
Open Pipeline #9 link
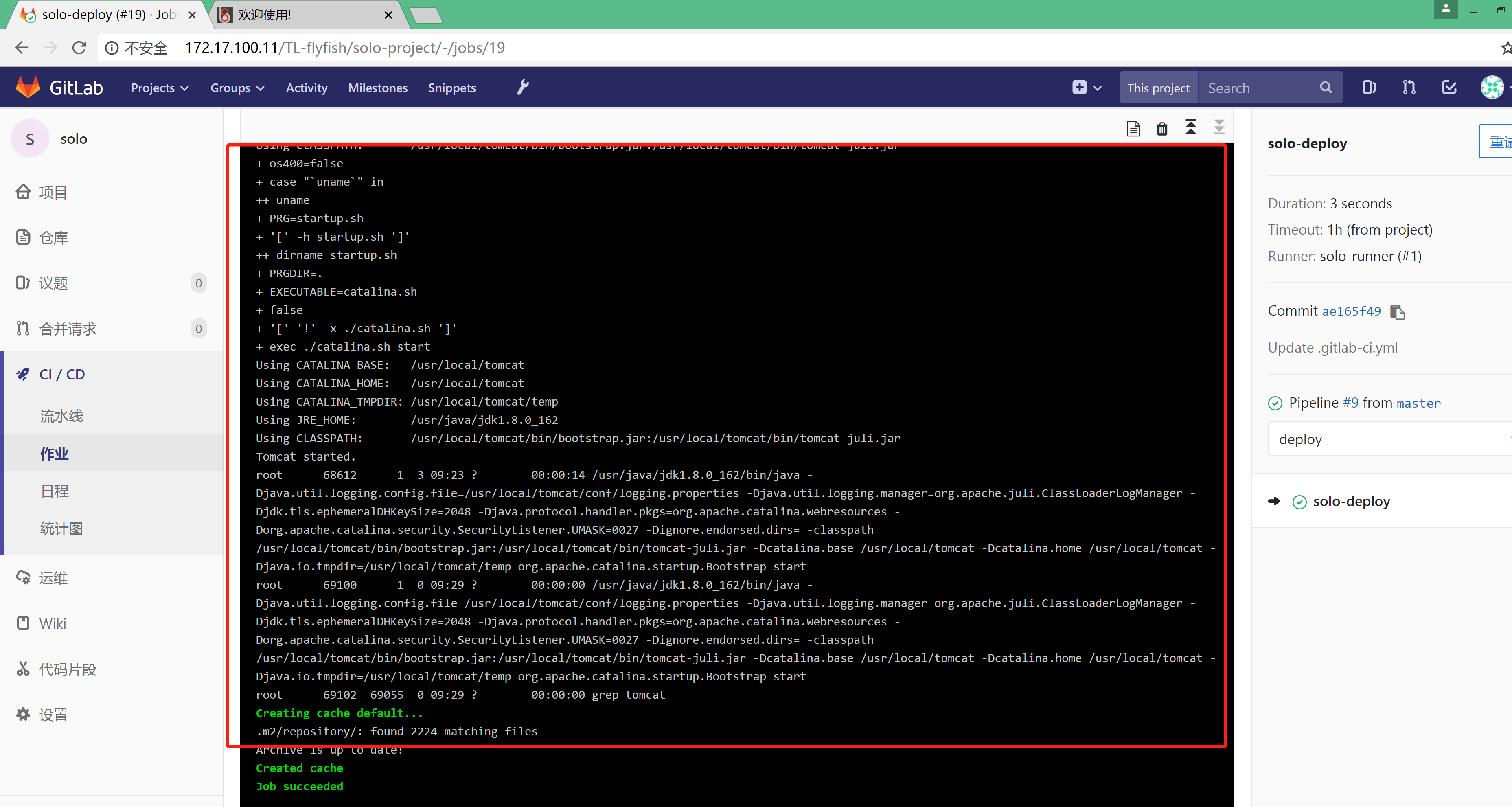1350,403
